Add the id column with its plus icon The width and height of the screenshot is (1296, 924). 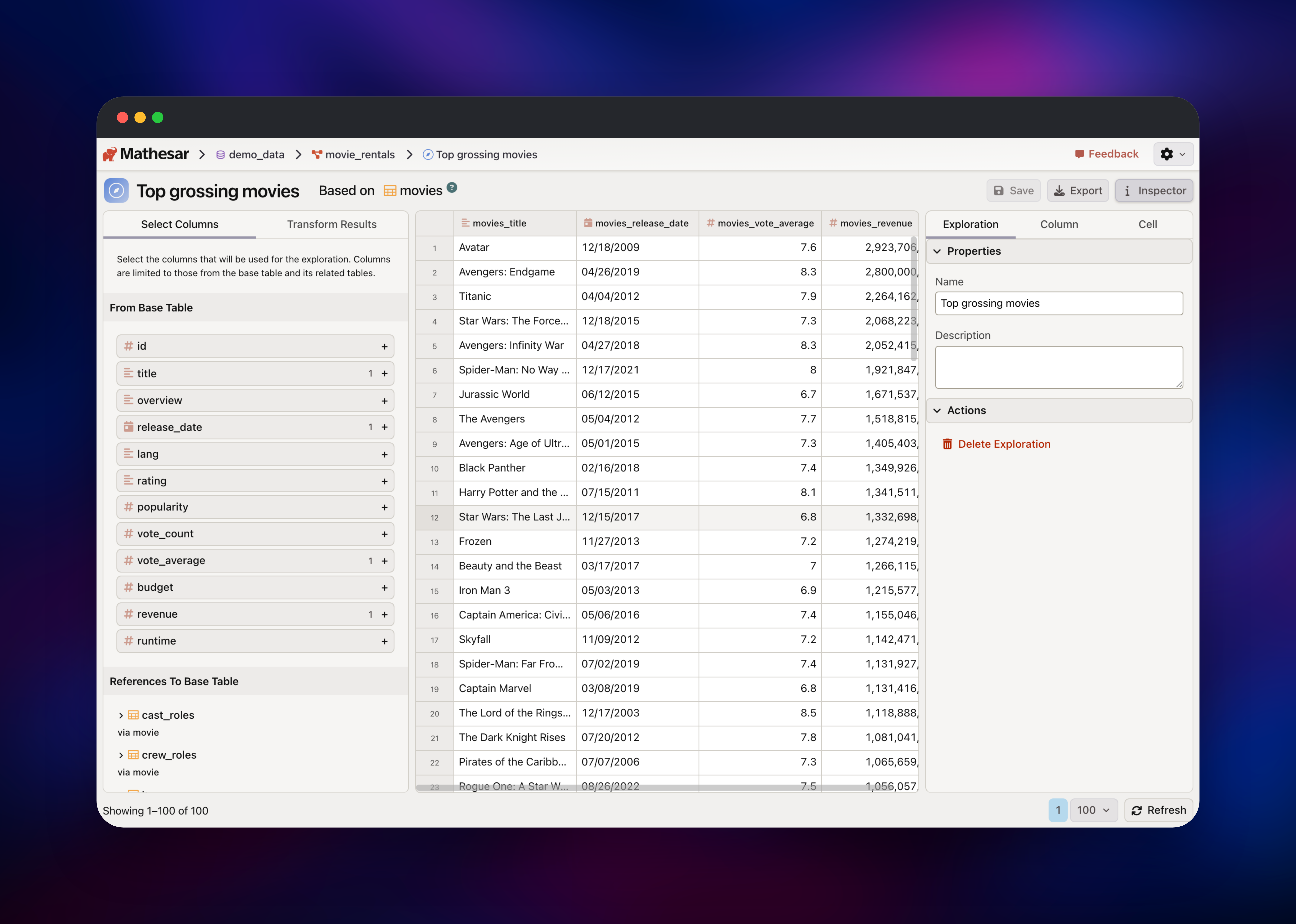point(385,346)
